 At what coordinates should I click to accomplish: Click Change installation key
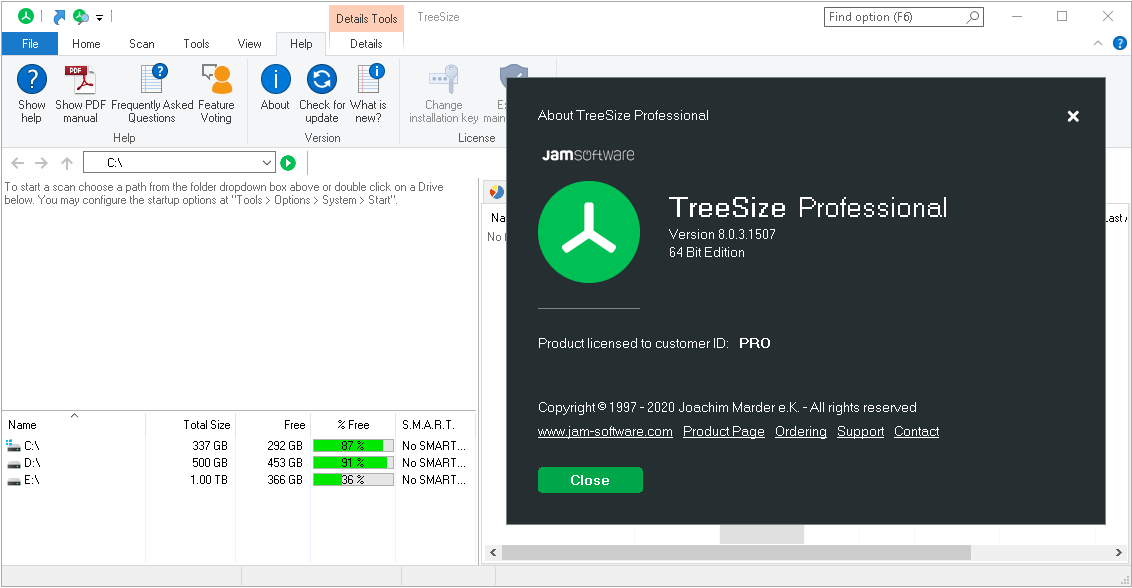point(443,94)
